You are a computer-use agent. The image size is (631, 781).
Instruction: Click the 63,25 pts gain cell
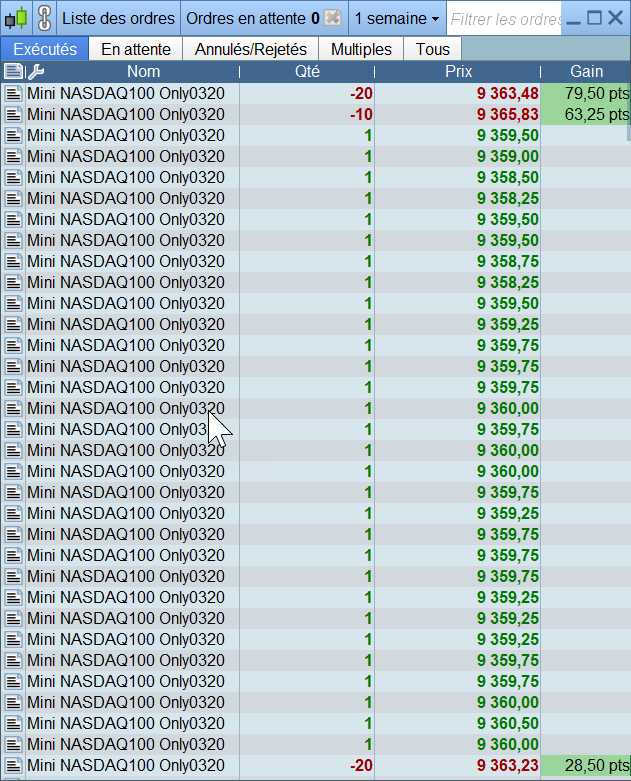click(586, 114)
